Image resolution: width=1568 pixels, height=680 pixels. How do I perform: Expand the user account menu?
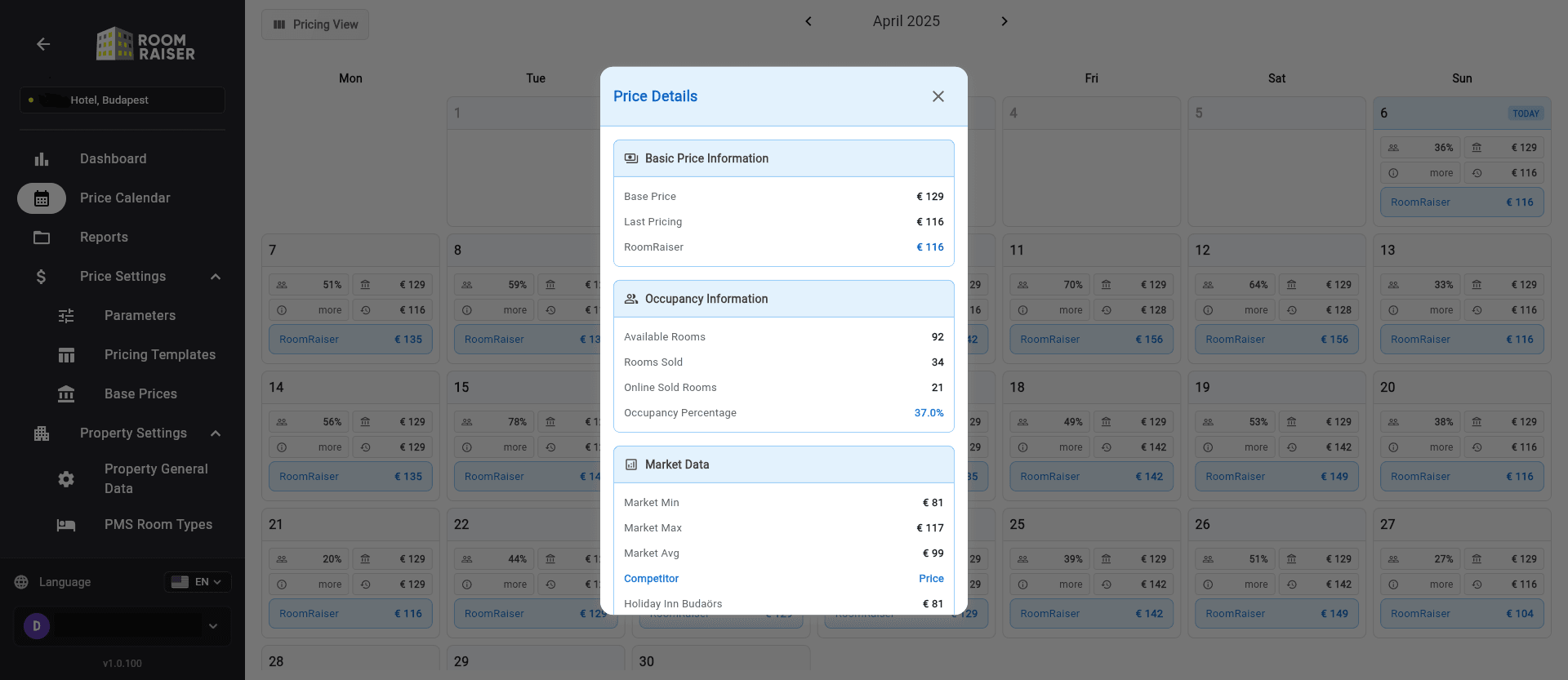[213, 626]
